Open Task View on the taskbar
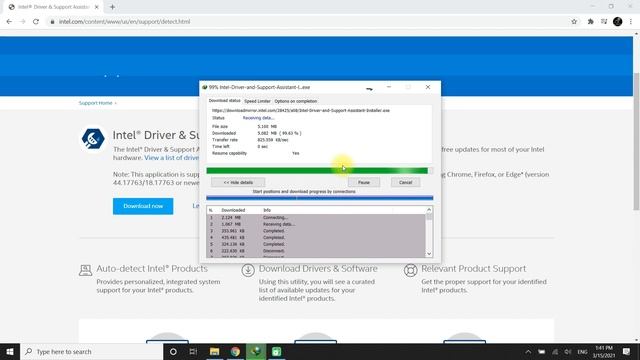The image size is (640, 360). coord(193,351)
